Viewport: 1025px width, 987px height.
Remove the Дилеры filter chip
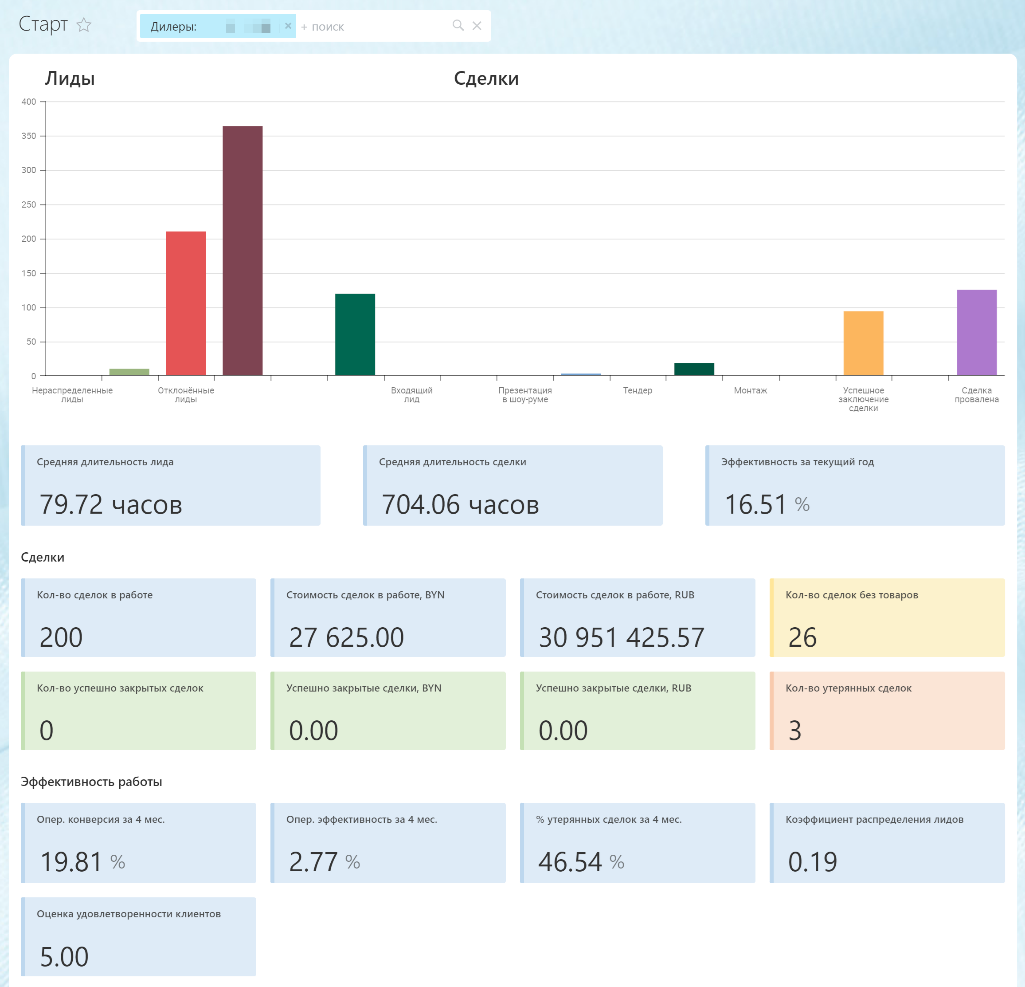pyautogui.click(x=288, y=26)
